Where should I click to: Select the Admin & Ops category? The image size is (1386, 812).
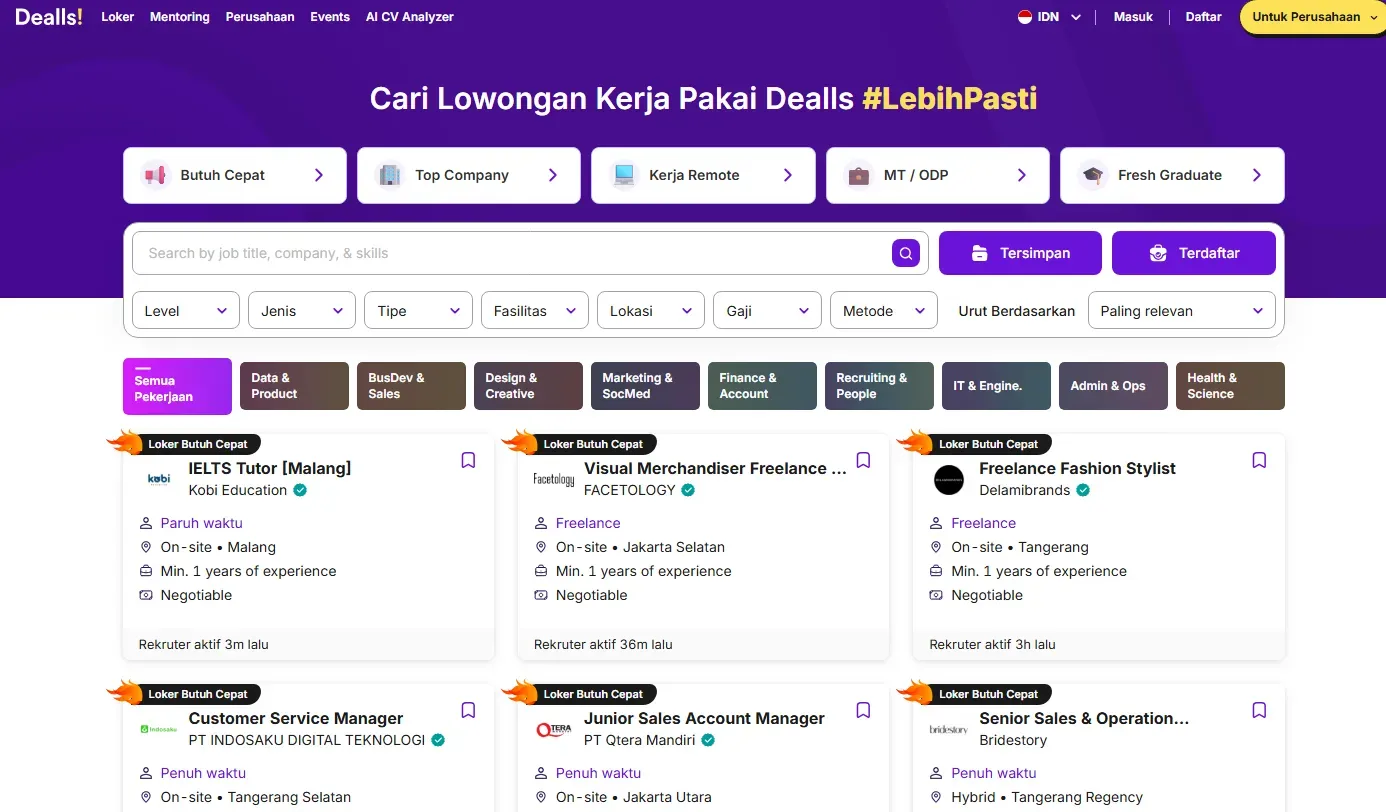coord(1113,386)
